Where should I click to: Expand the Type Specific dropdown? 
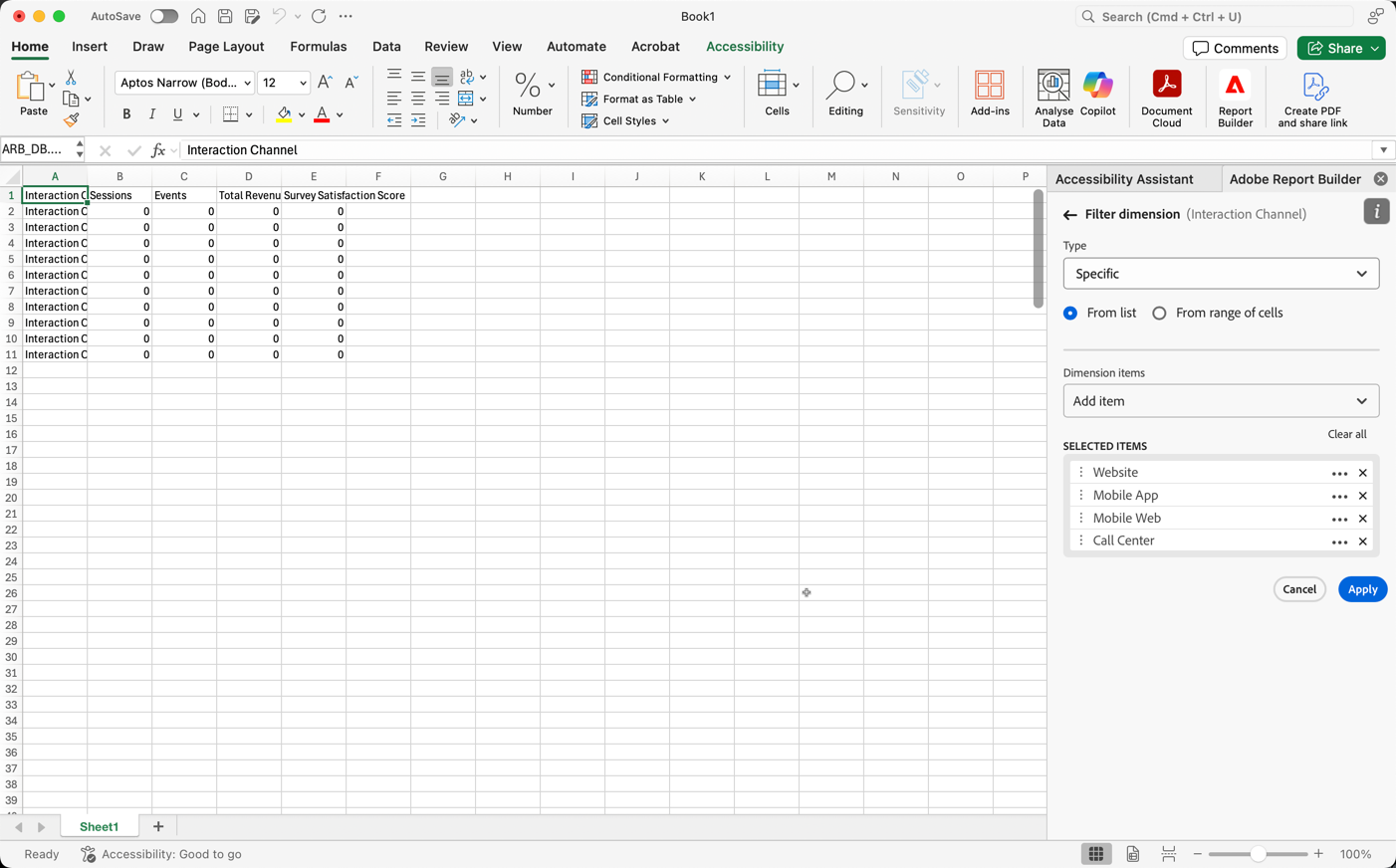(x=1221, y=274)
